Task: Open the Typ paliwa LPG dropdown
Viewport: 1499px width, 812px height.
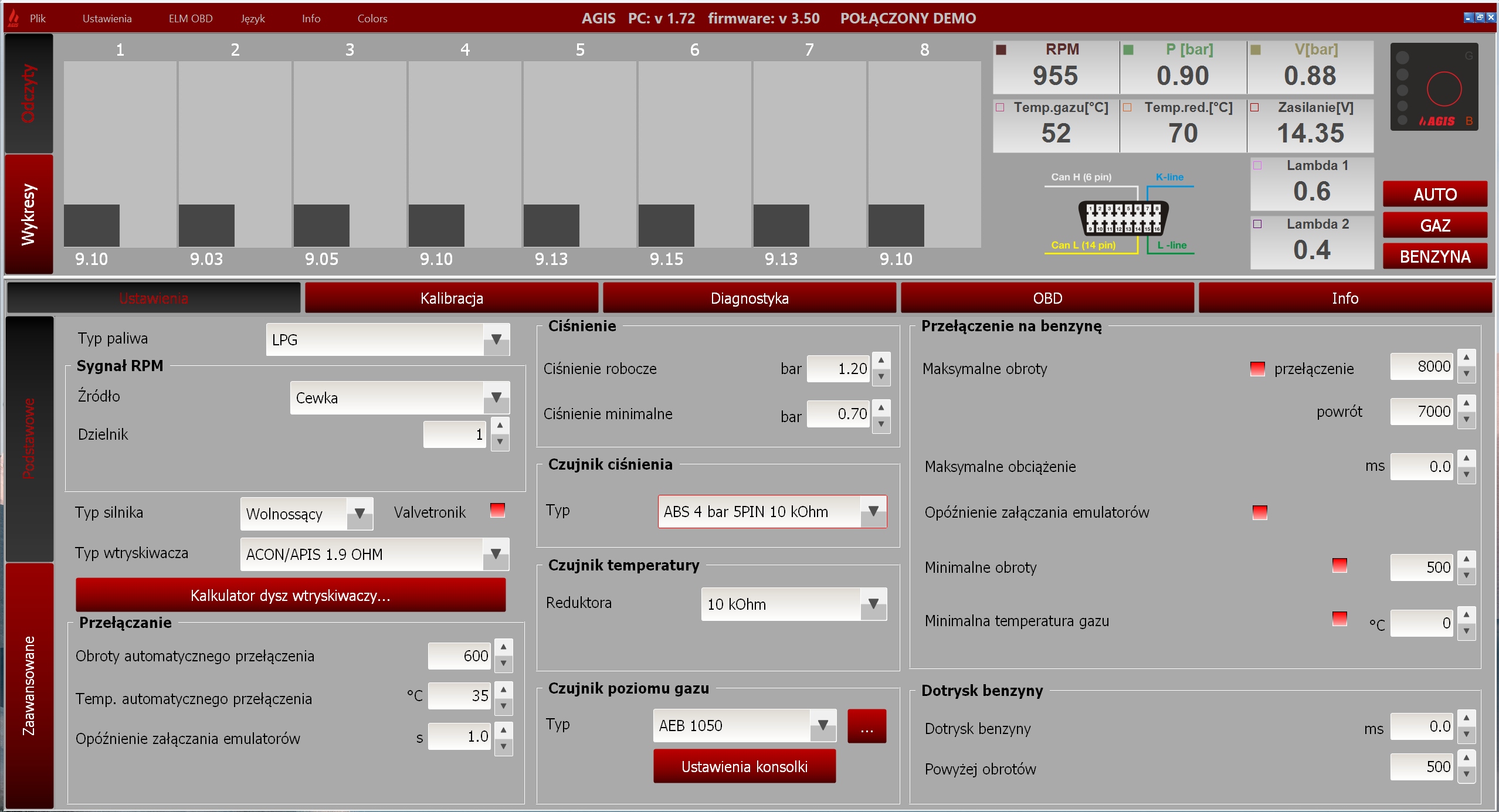Action: click(496, 339)
